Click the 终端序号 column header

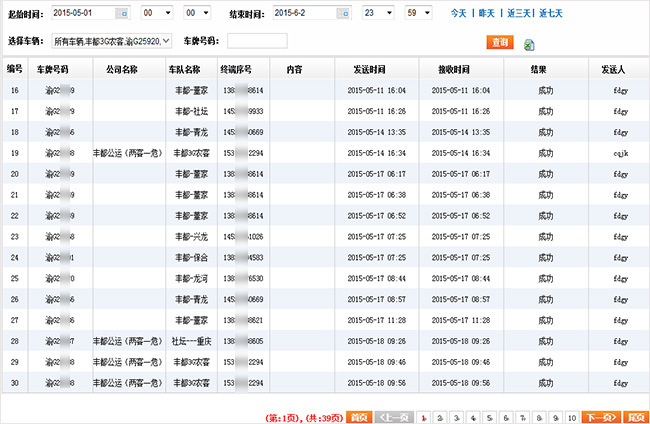236,69
